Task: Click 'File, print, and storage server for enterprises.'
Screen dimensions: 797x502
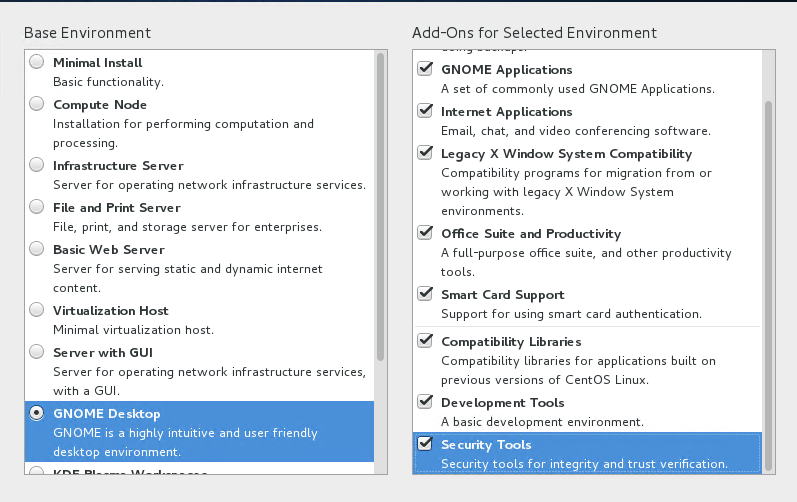Action: (188, 227)
